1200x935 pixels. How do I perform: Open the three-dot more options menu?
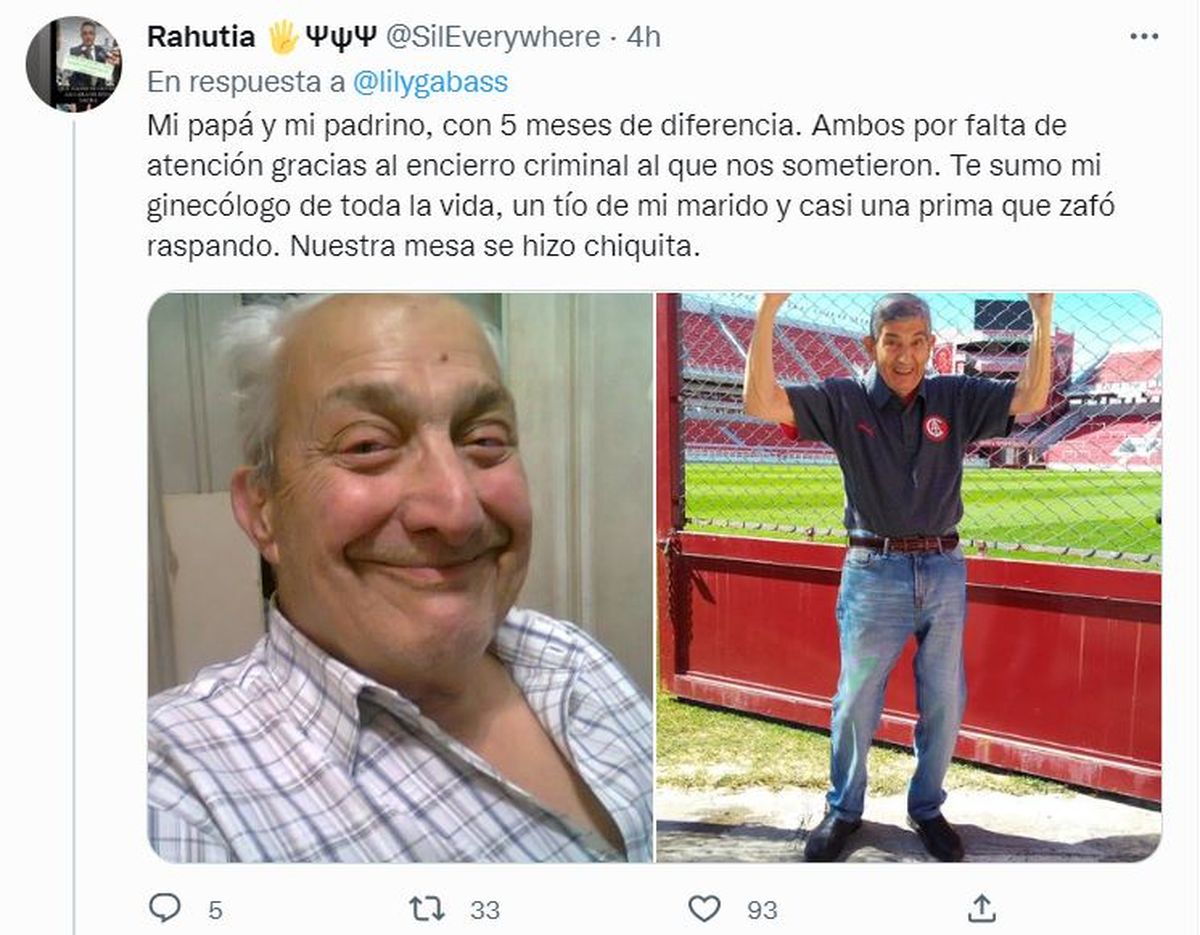[1143, 36]
